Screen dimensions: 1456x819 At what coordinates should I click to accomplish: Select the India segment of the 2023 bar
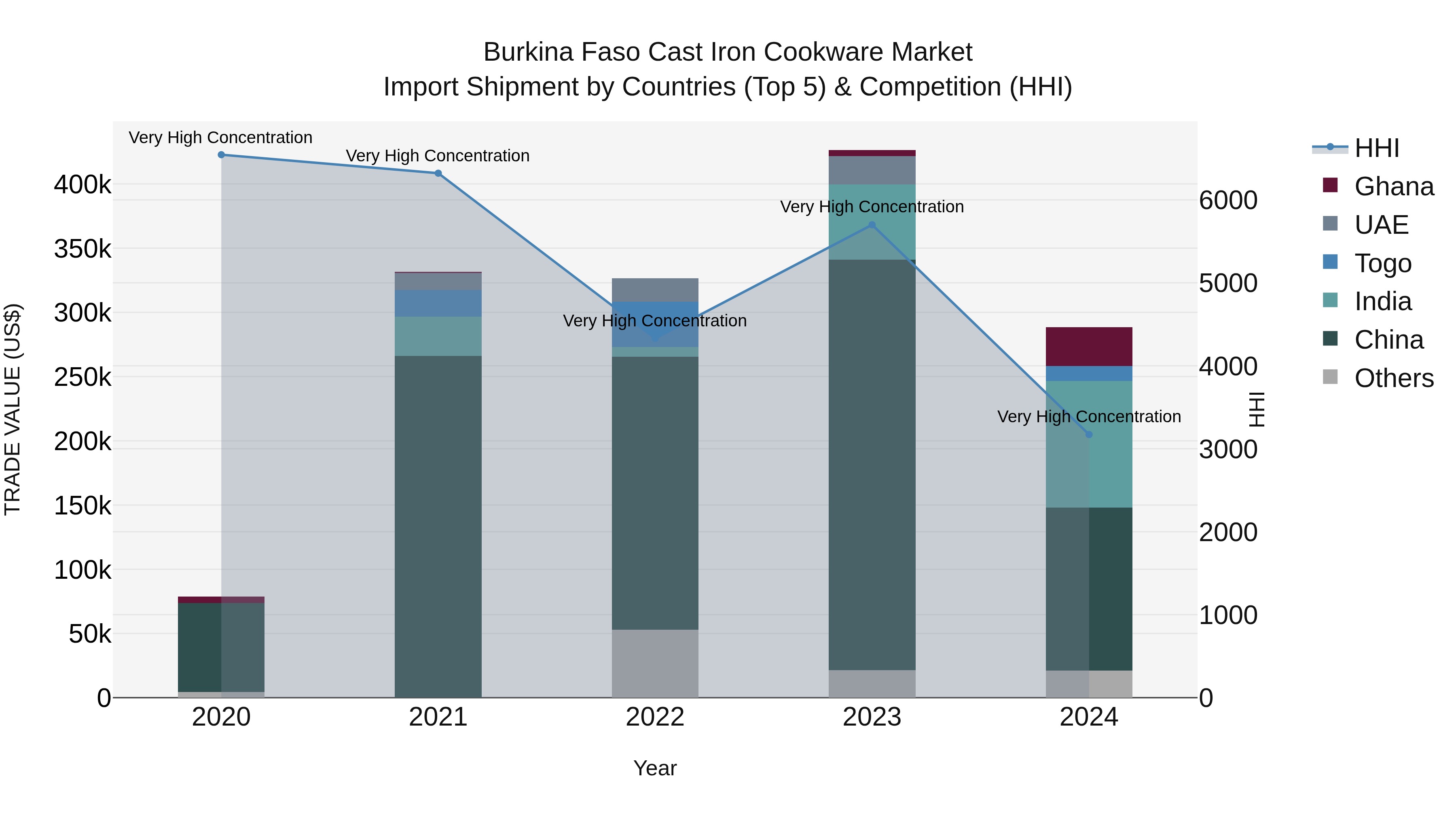872,222
